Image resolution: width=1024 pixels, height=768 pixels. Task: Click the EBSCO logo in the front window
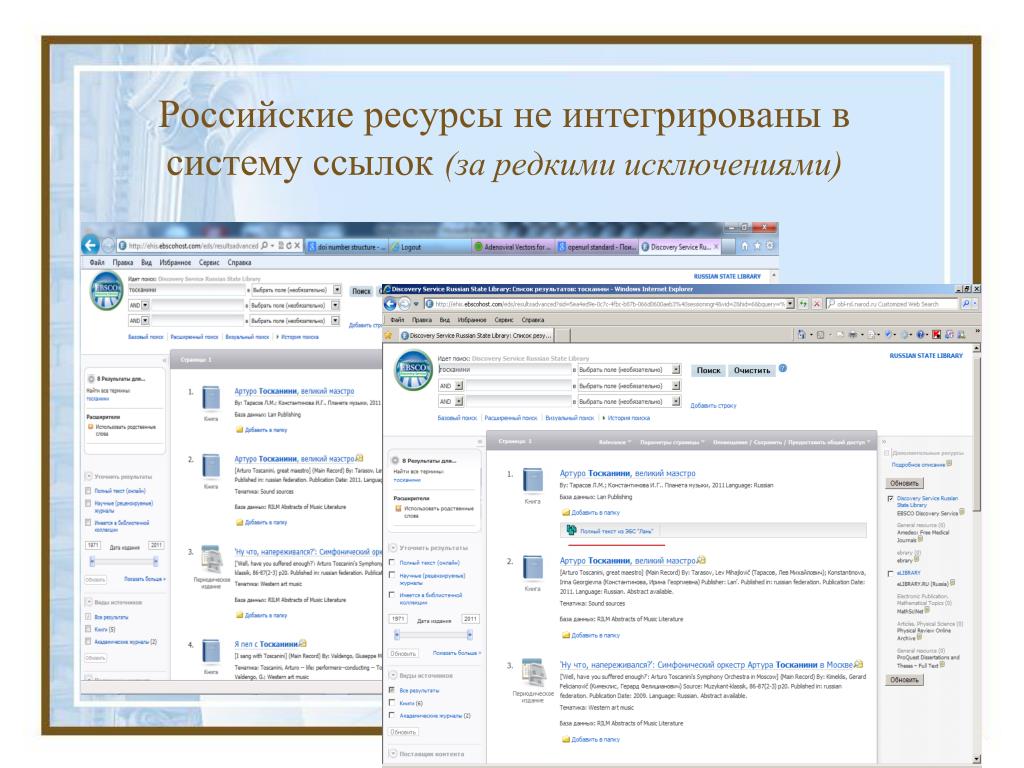pos(413,371)
